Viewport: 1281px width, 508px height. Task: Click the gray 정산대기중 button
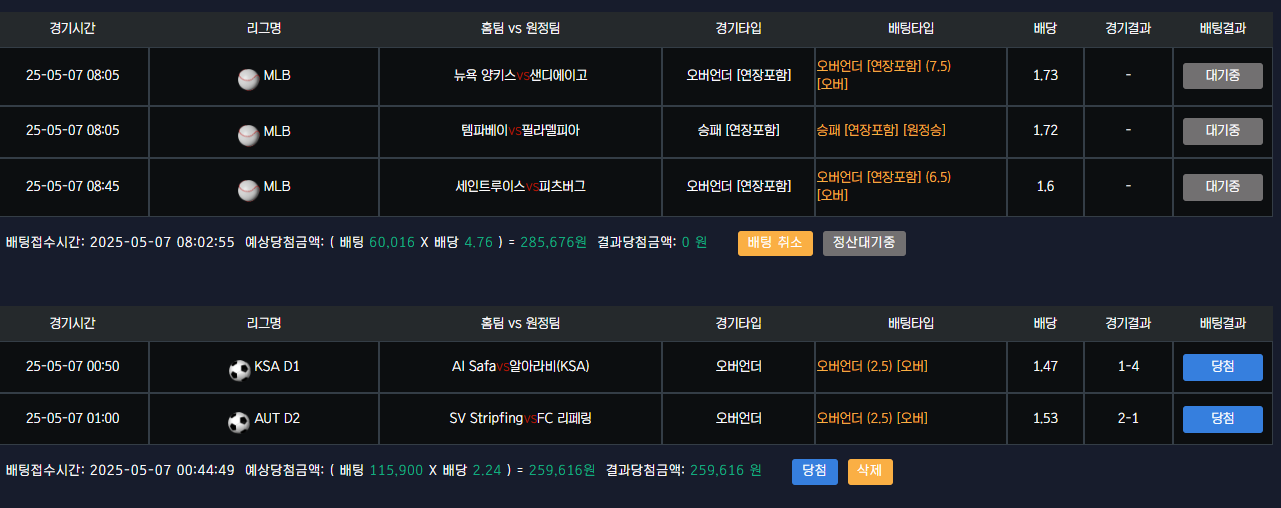click(x=864, y=243)
